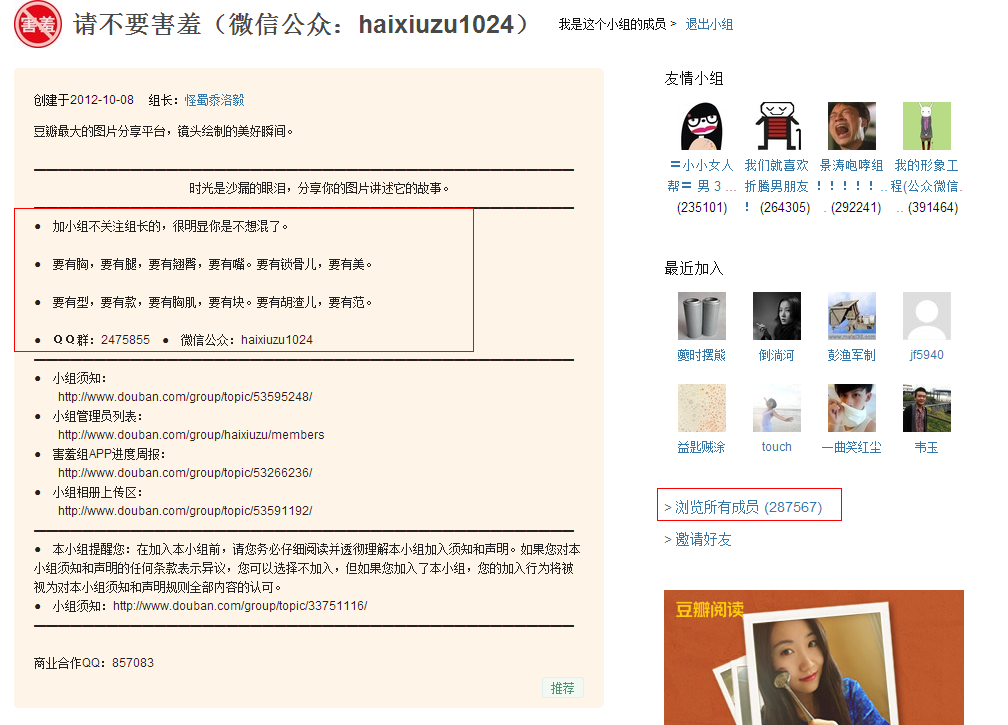Open the 我的形象工程 group avatar
Viewport: 1008px width, 725px height.
(x=927, y=126)
